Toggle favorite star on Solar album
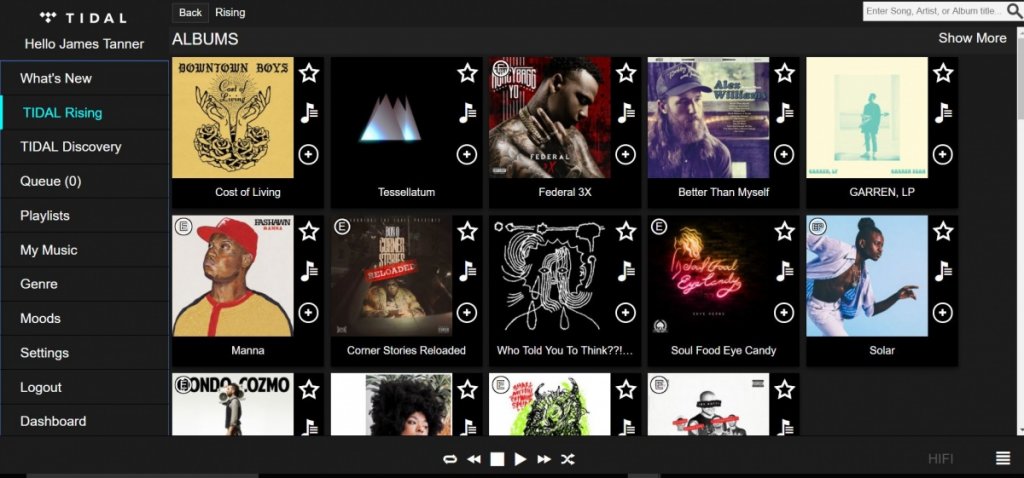Viewport: 1024px width, 478px height. pyautogui.click(x=942, y=231)
